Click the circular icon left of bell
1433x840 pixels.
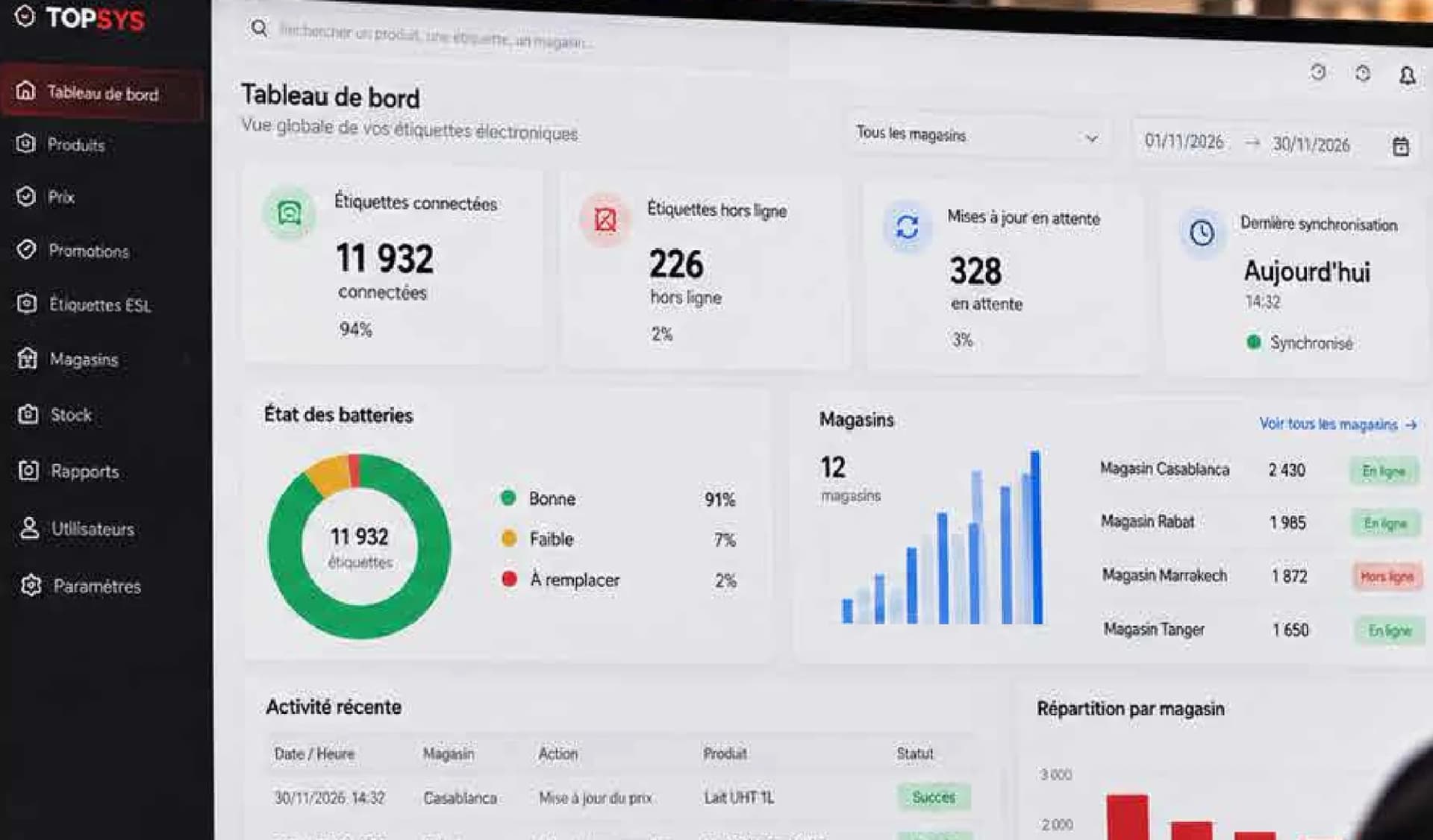(x=1363, y=73)
